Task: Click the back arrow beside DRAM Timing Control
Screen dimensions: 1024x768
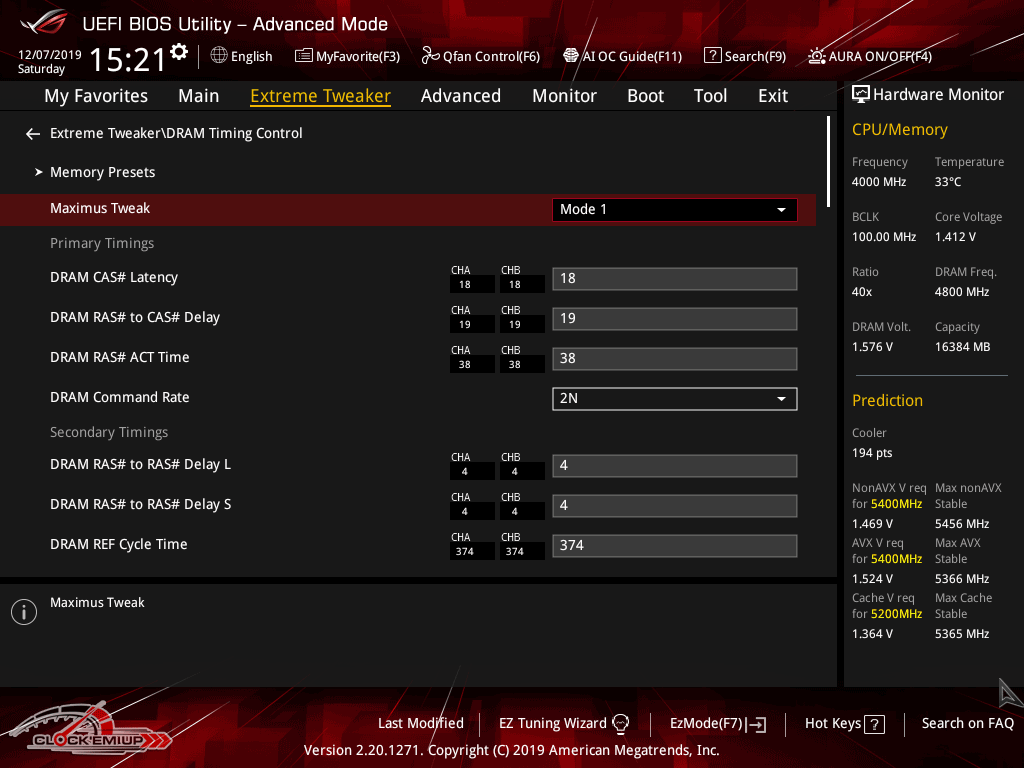Action: point(33,134)
